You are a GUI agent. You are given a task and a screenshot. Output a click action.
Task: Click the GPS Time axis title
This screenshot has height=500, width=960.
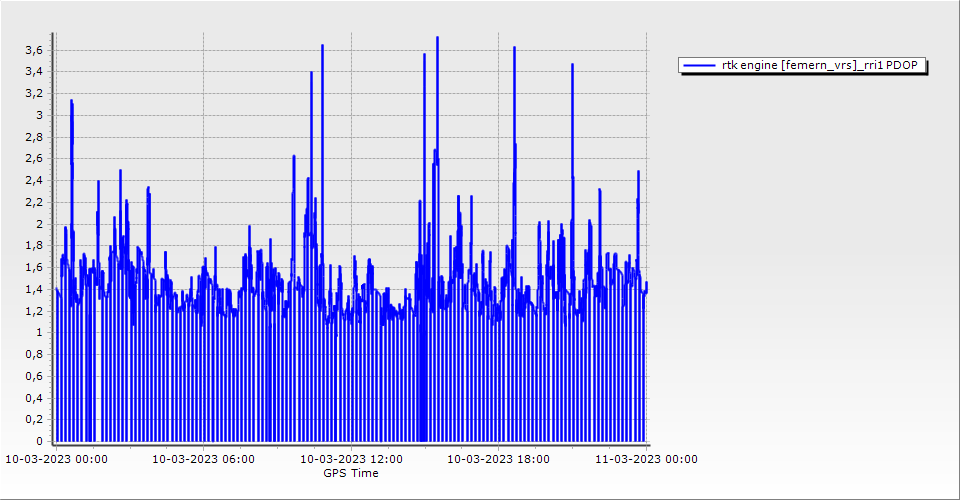[x=350, y=473]
